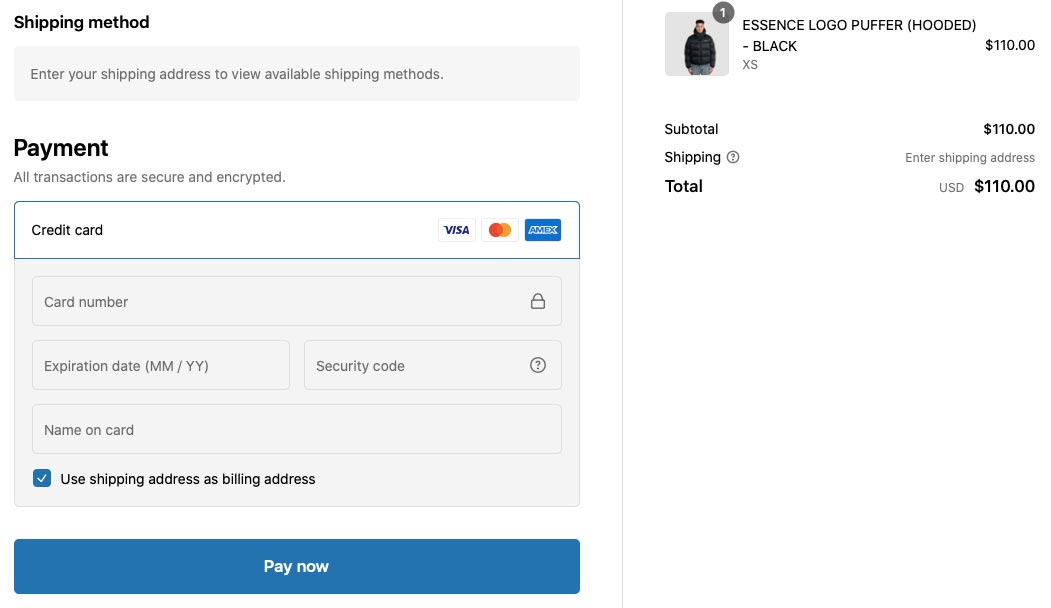Click the Essence Logo Puffer product title

point(859,36)
